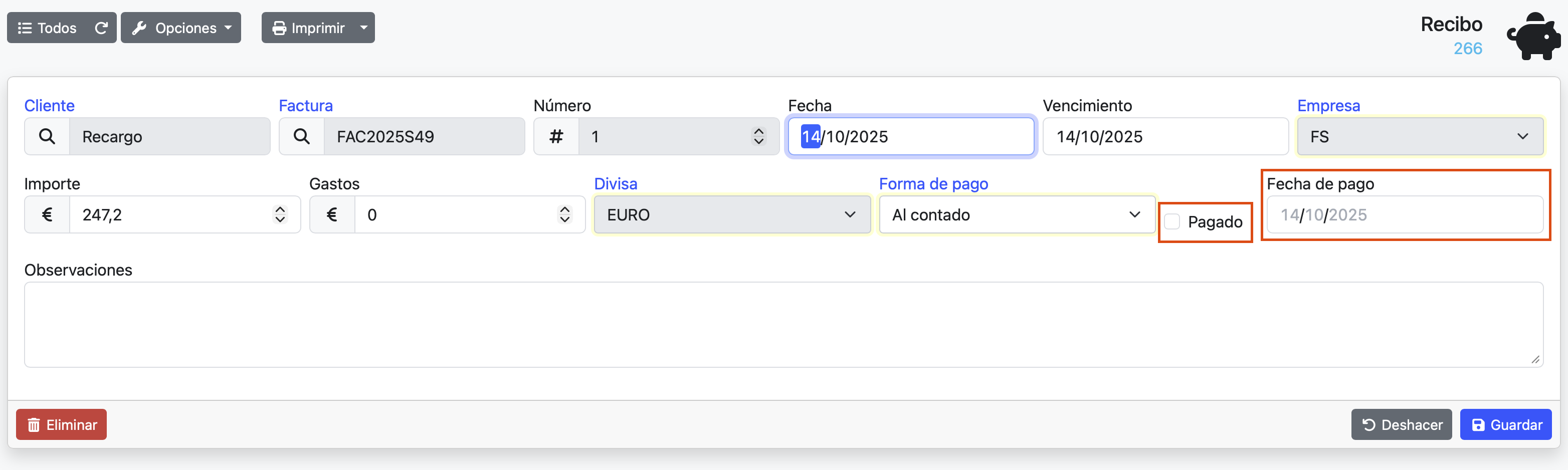Click the Cliente link label
Screen dimensions: 1568x470
[49, 105]
